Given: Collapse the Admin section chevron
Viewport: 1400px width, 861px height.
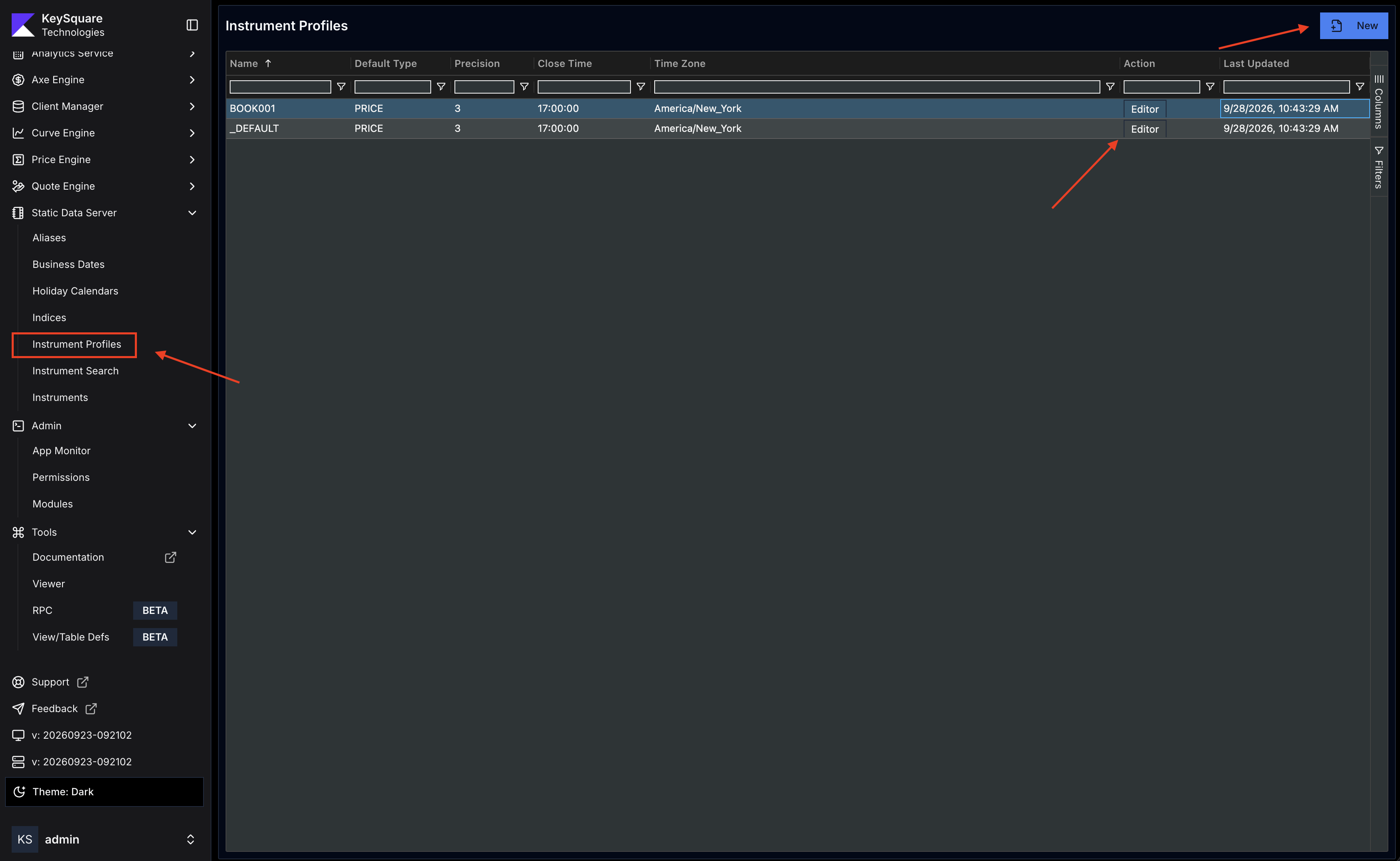Looking at the screenshot, I should [192, 426].
